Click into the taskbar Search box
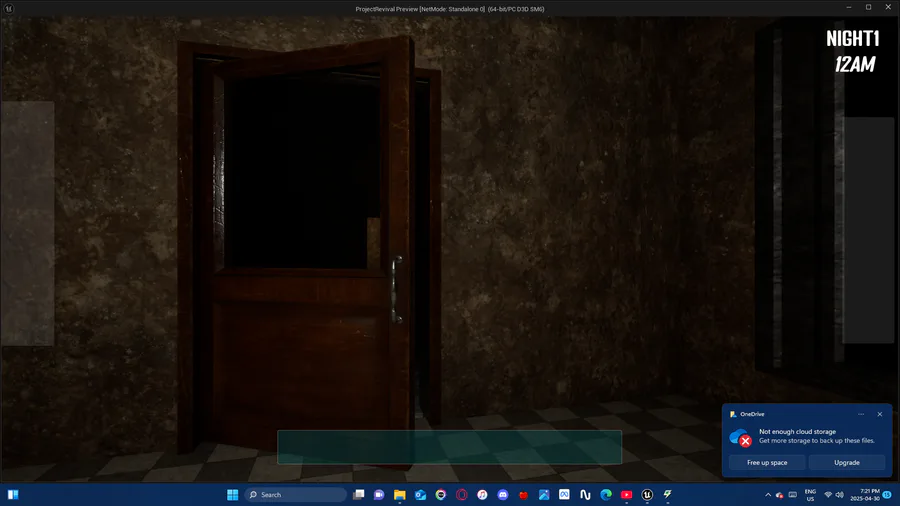The width and height of the screenshot is (900, 506). tap(296, 495)
